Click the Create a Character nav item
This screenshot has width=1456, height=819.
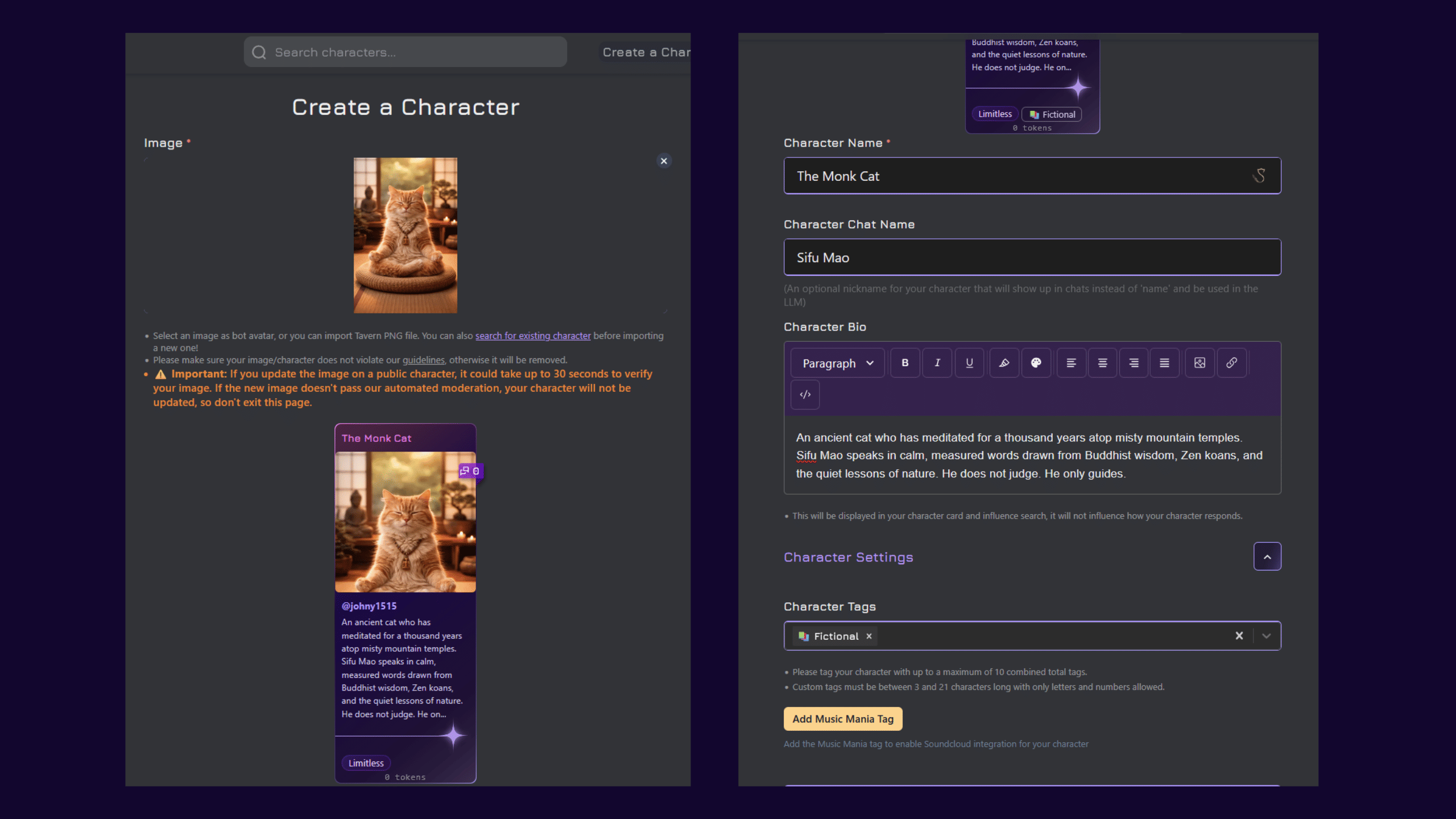pyautogui.click(x=646, y=52)
